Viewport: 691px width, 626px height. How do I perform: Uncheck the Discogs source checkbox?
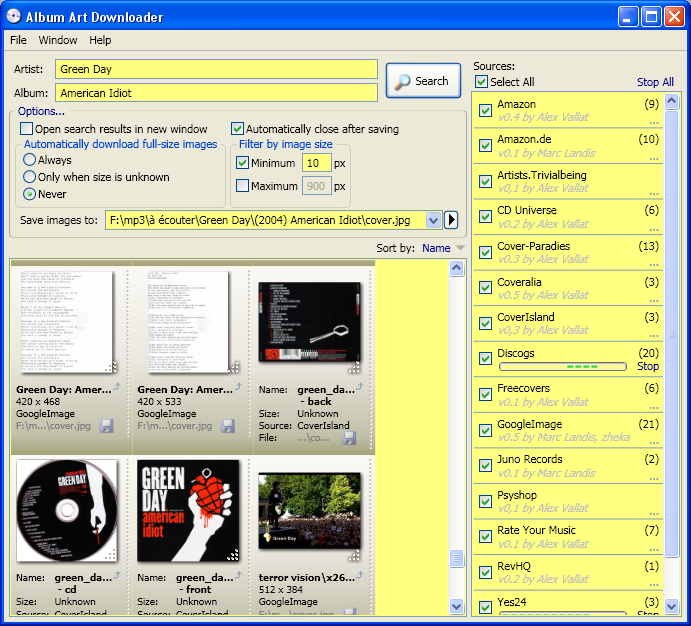coord(486,358)
